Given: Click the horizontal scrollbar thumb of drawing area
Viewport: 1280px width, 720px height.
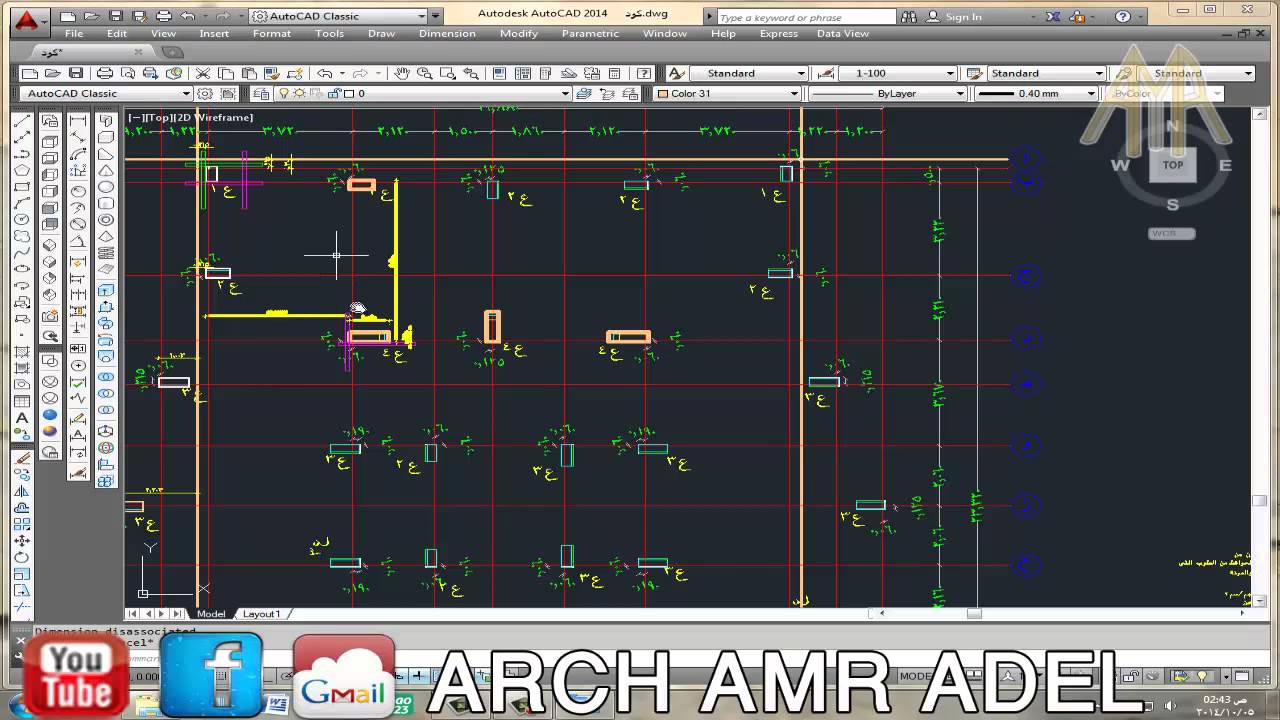Looking at the screenshot, I should click(x=973, y=613).
